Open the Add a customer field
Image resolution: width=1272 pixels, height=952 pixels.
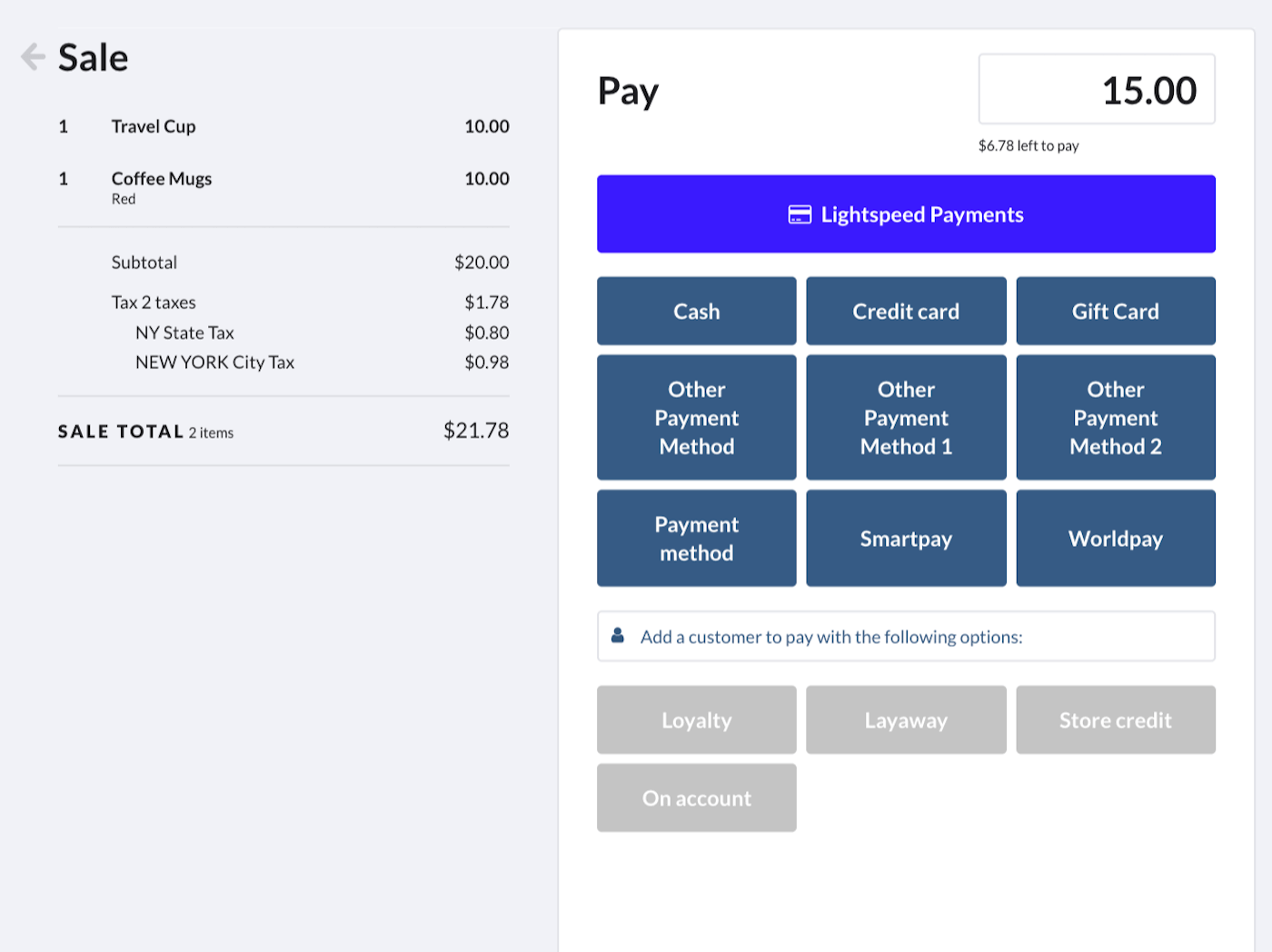[x=905, y=636]
